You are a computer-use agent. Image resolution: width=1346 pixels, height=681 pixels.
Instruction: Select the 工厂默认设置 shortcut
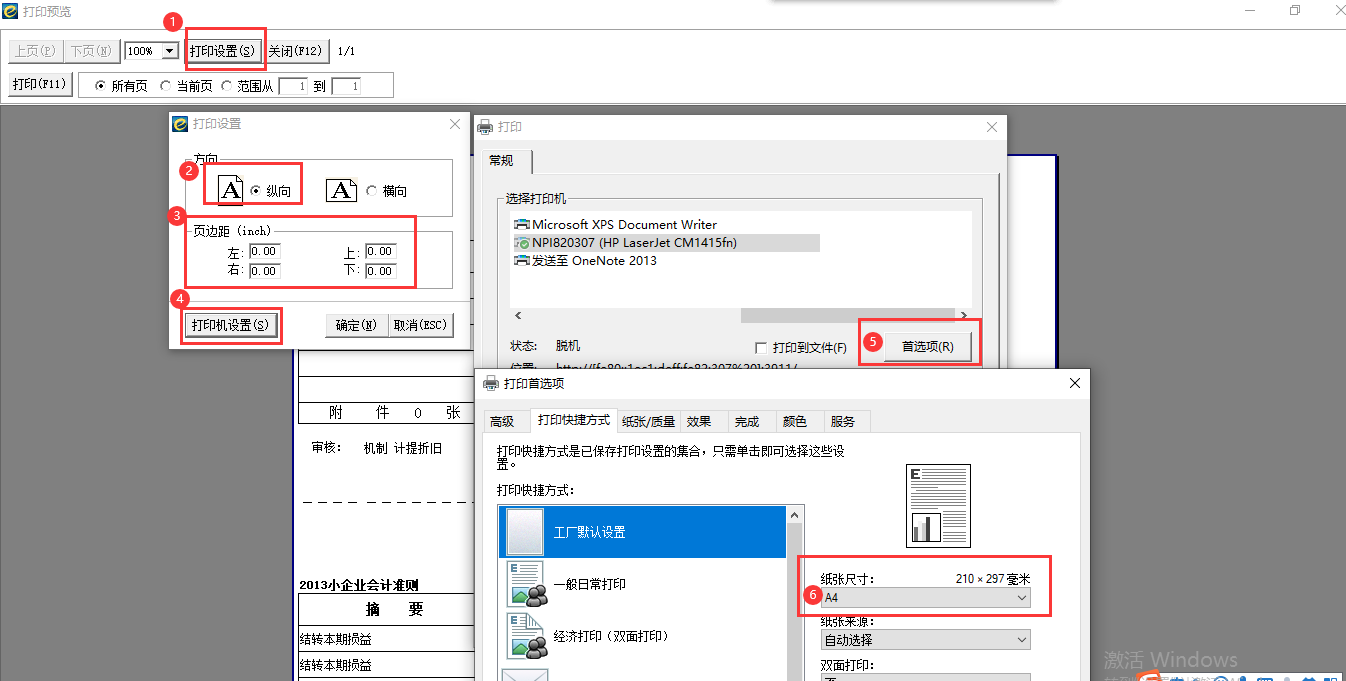(x=643, y=532)
